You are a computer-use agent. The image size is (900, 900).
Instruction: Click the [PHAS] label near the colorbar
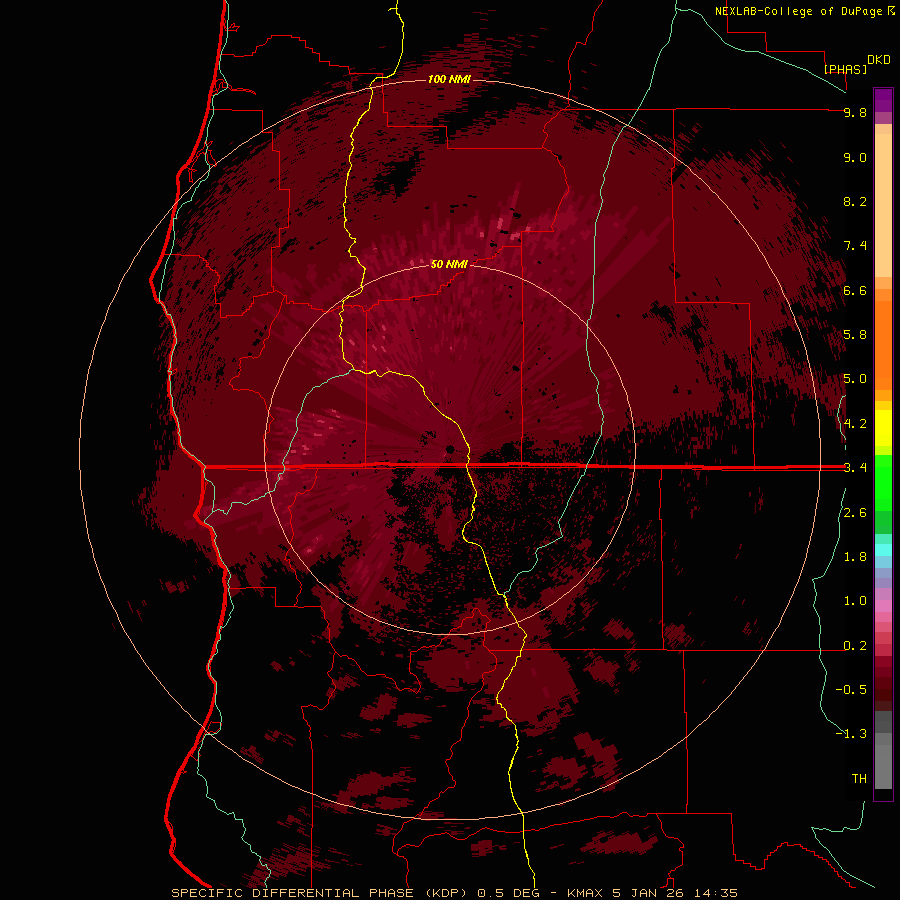(x=845, y=69)
